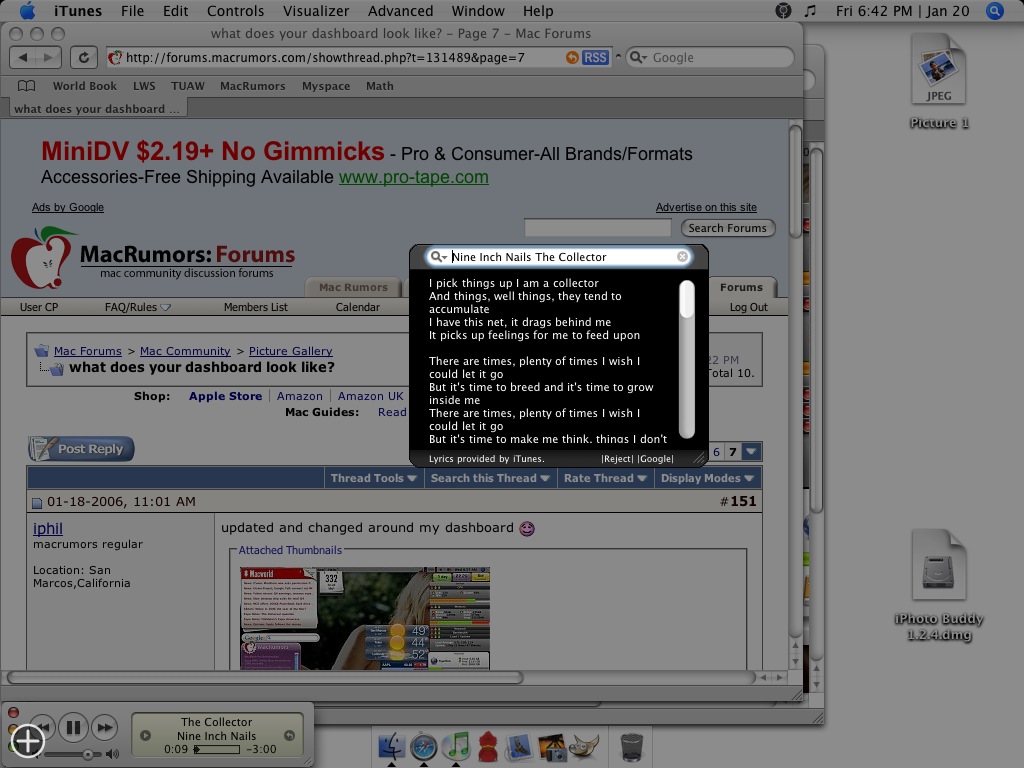Screen dimensions: 1024x768
Task: Open the page navigation dropdown arrow beside page 7
Action: click(x=751, y=451)
